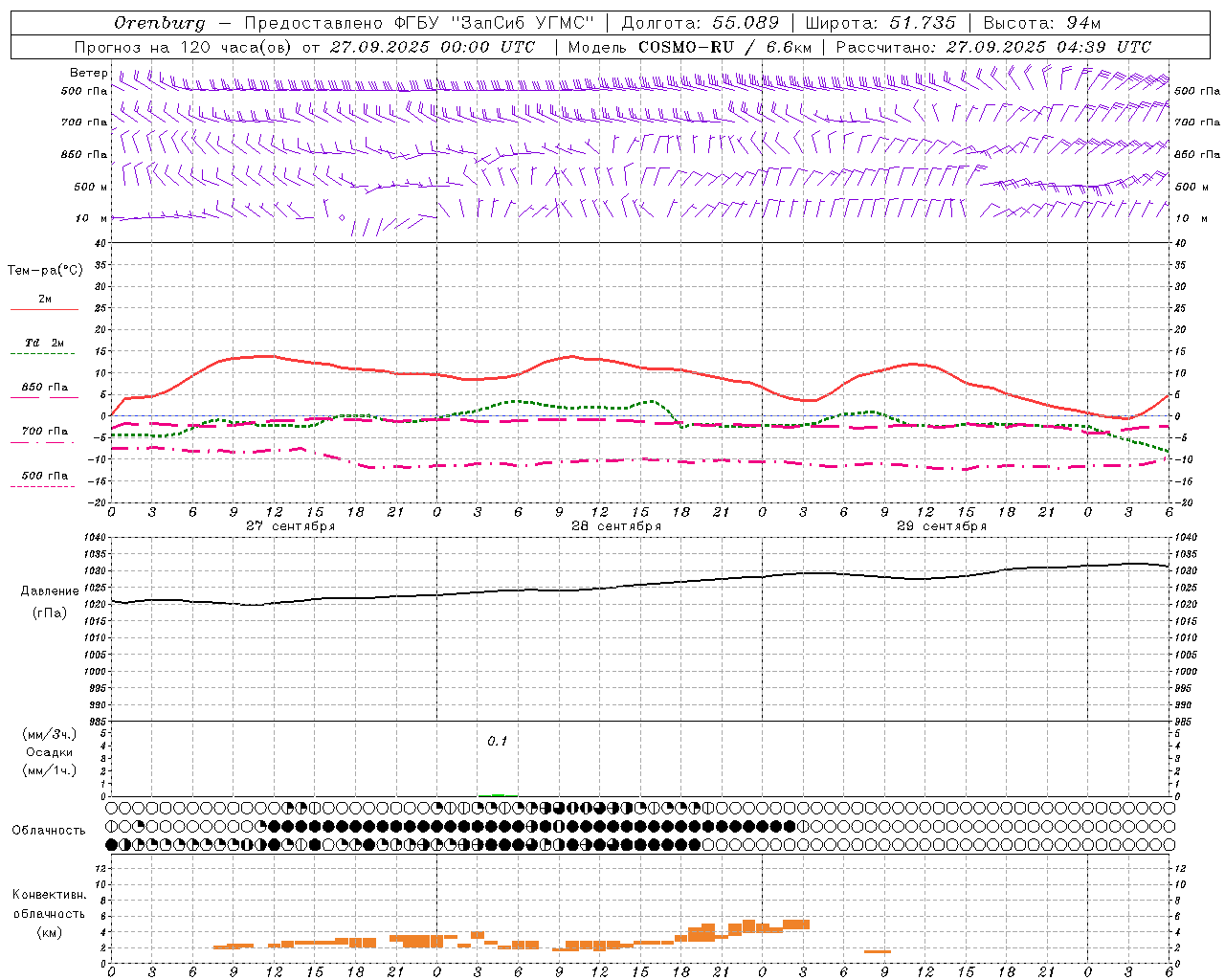The height and width of the screenshot is (980, 1225).
Task: Click the 'Модель COSMO-RU / 6.6км' model label
Action: [x=690, y=47]
